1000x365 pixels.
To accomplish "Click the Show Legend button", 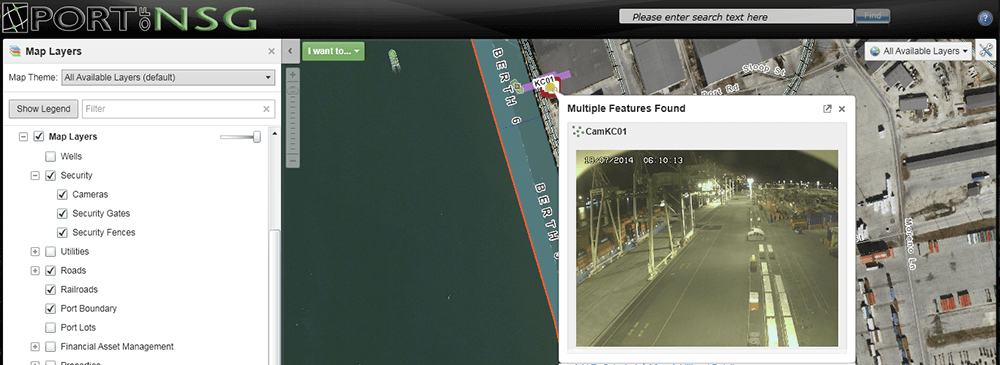I will tap(43, 109).
